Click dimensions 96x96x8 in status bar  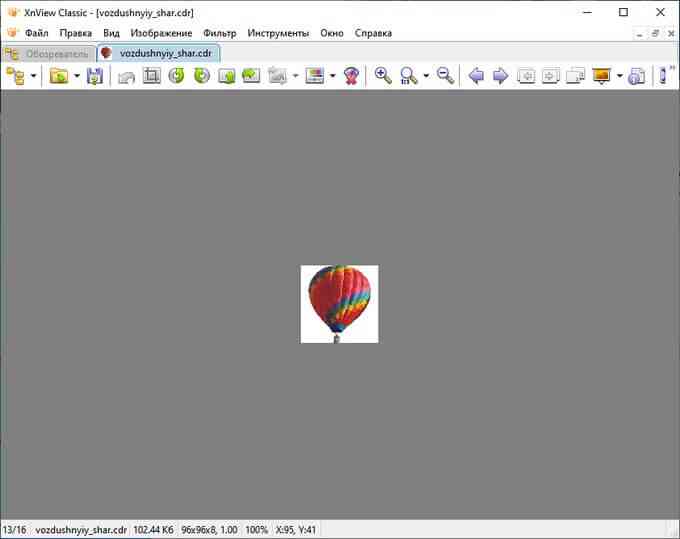209,530
